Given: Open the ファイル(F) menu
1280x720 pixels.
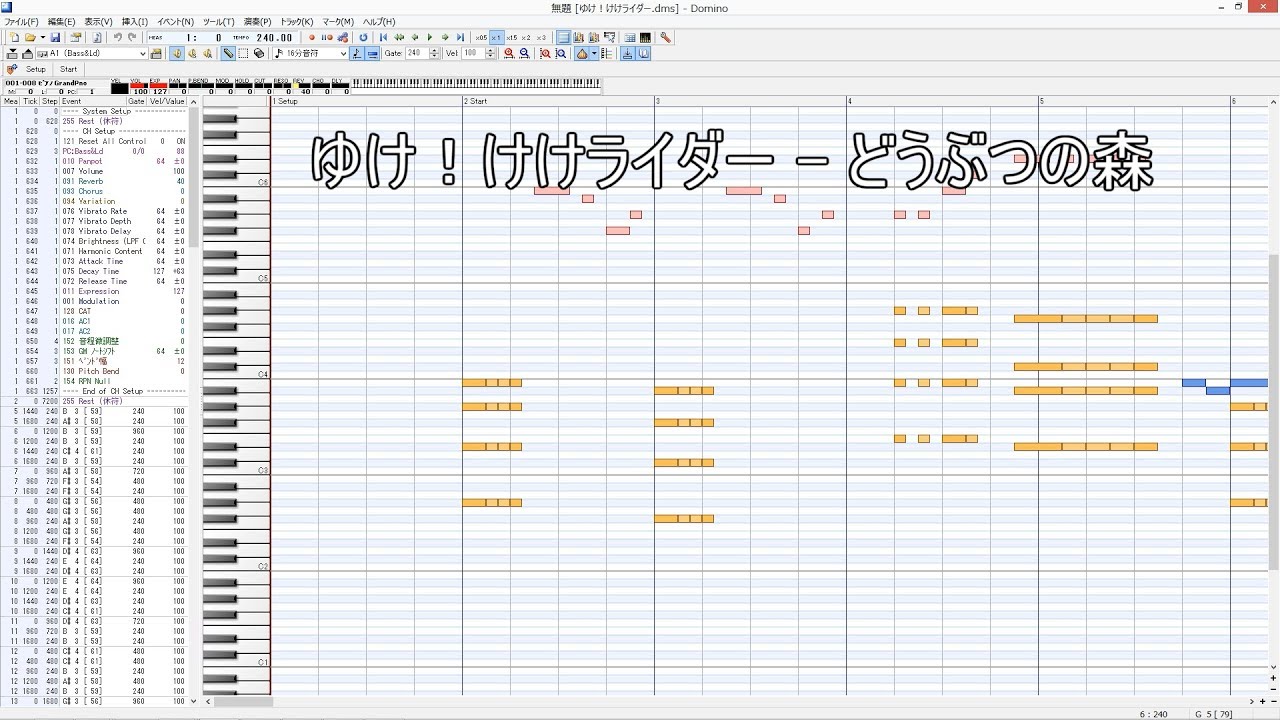Looking at the screenshot, I should [x=21, y=22].
